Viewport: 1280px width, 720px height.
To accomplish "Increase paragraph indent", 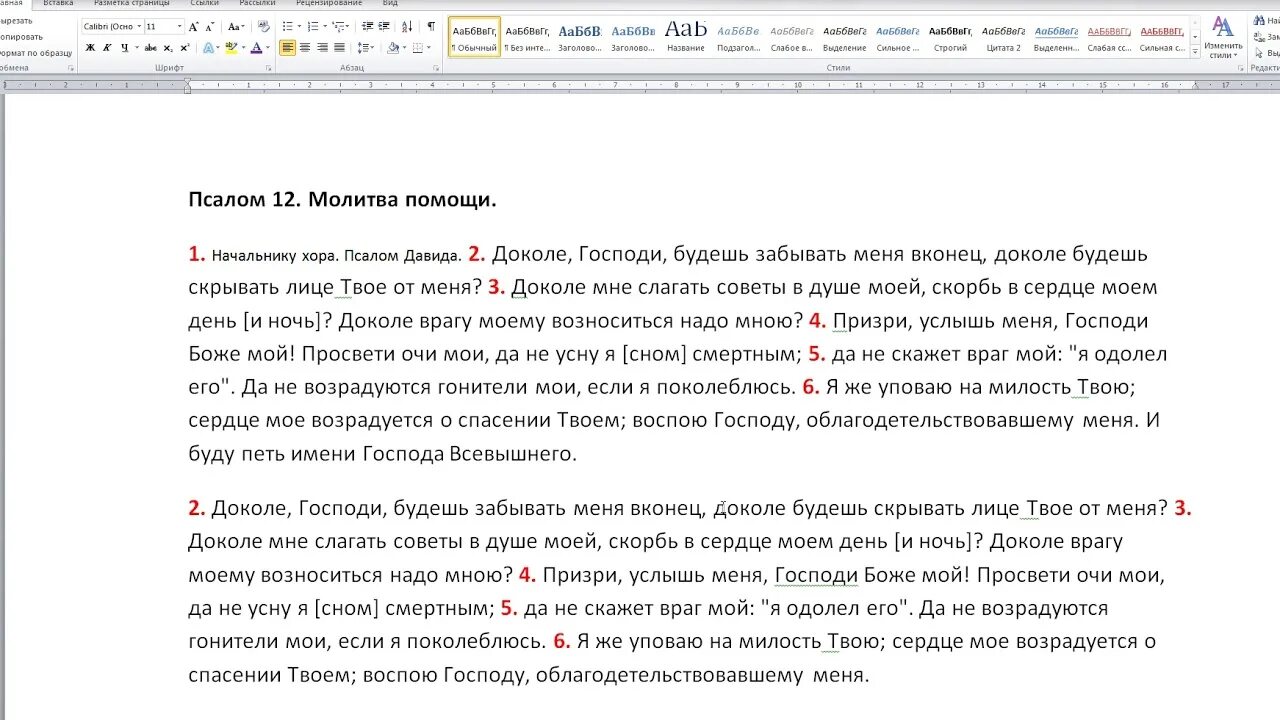I will [384, 26].
